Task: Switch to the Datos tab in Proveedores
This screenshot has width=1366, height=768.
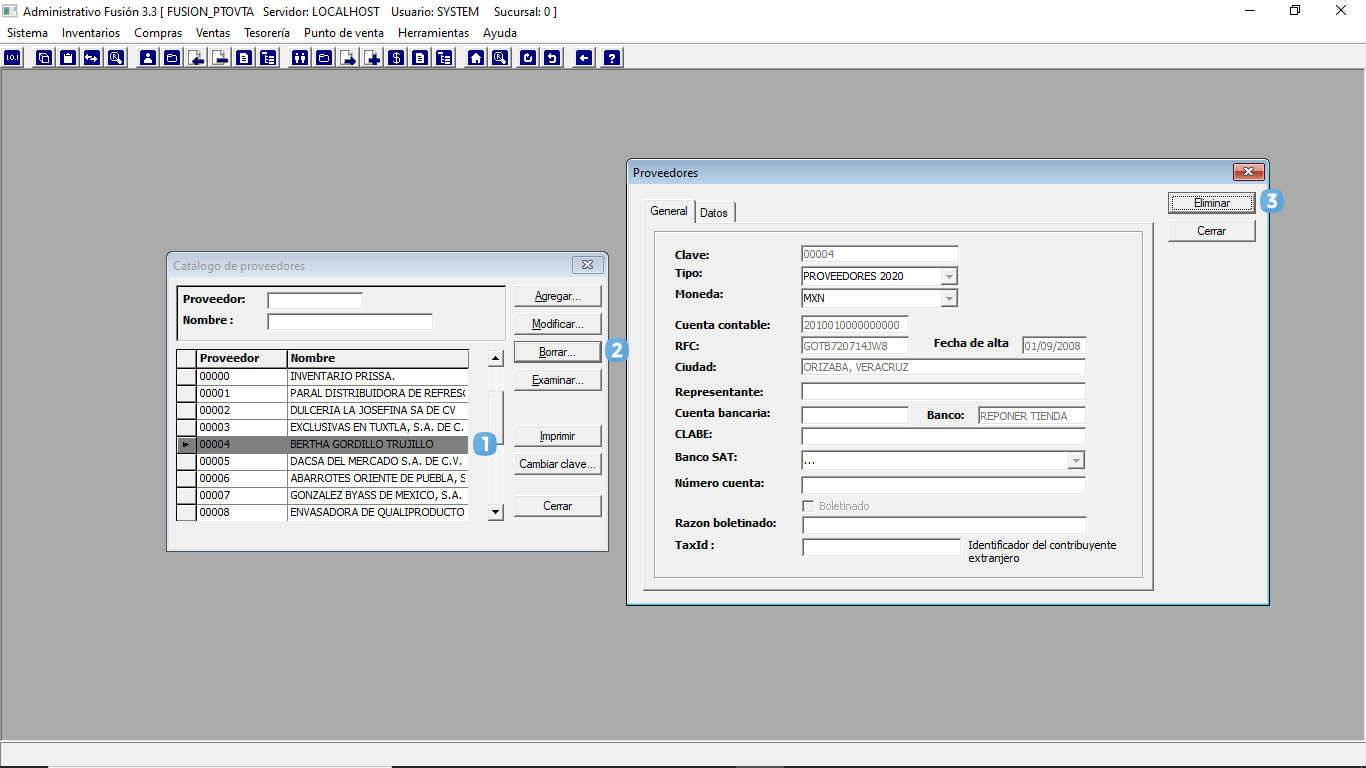Action: pos(714,213)
